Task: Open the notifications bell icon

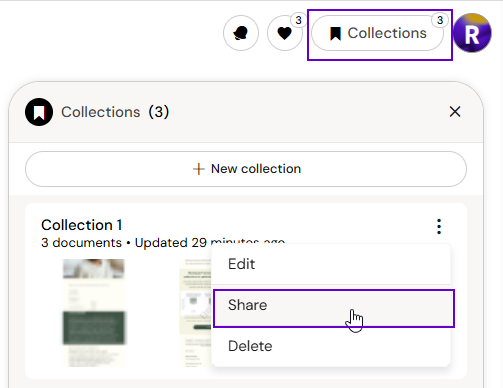Action: click(241, 33)
